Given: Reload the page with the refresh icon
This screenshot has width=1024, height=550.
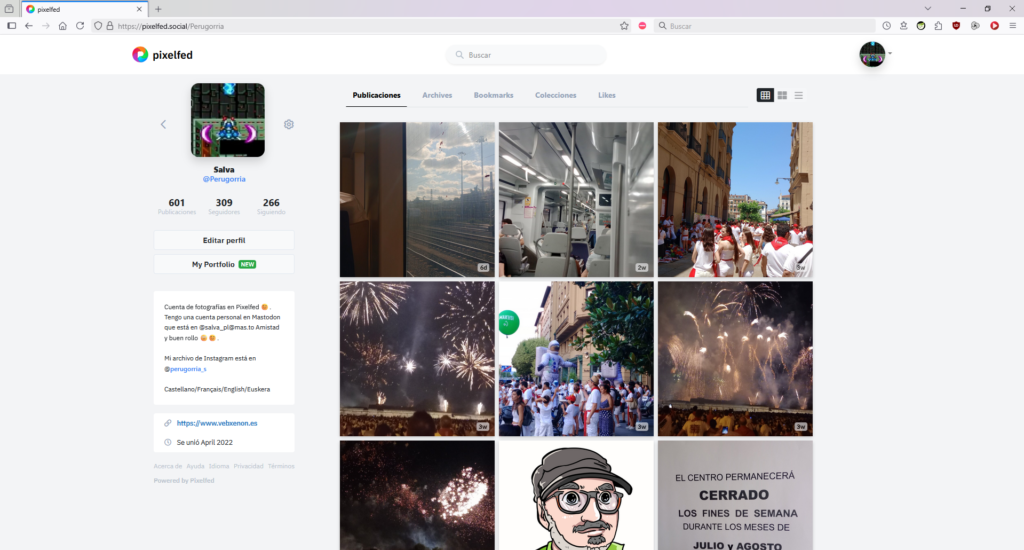Looking at the screenshot, I should click(80, 26).
